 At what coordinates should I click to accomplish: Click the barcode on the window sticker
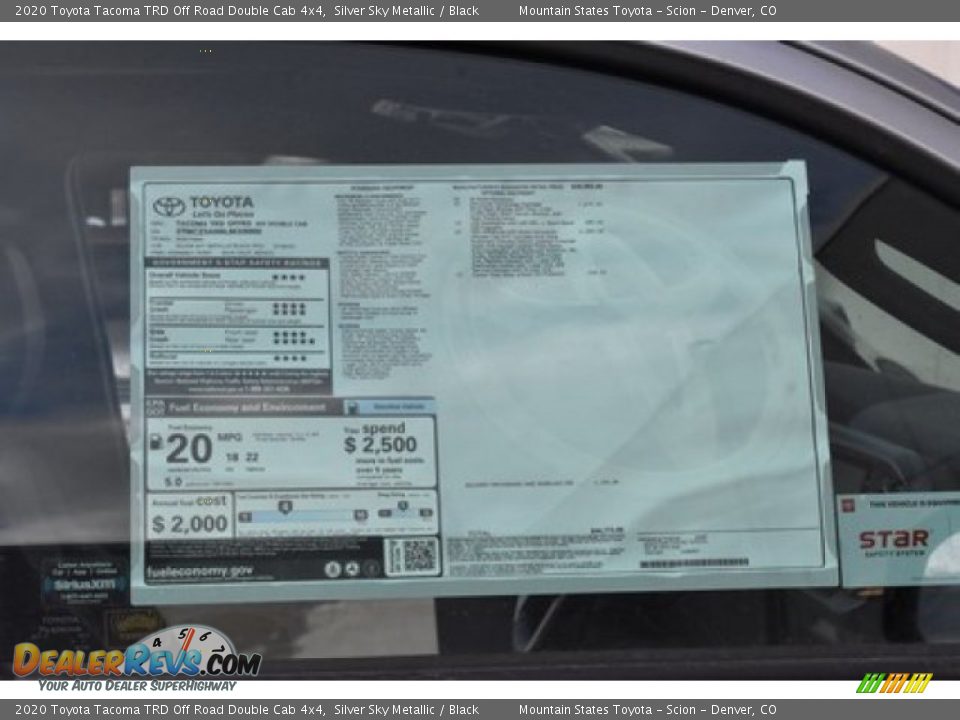(693, 563)
